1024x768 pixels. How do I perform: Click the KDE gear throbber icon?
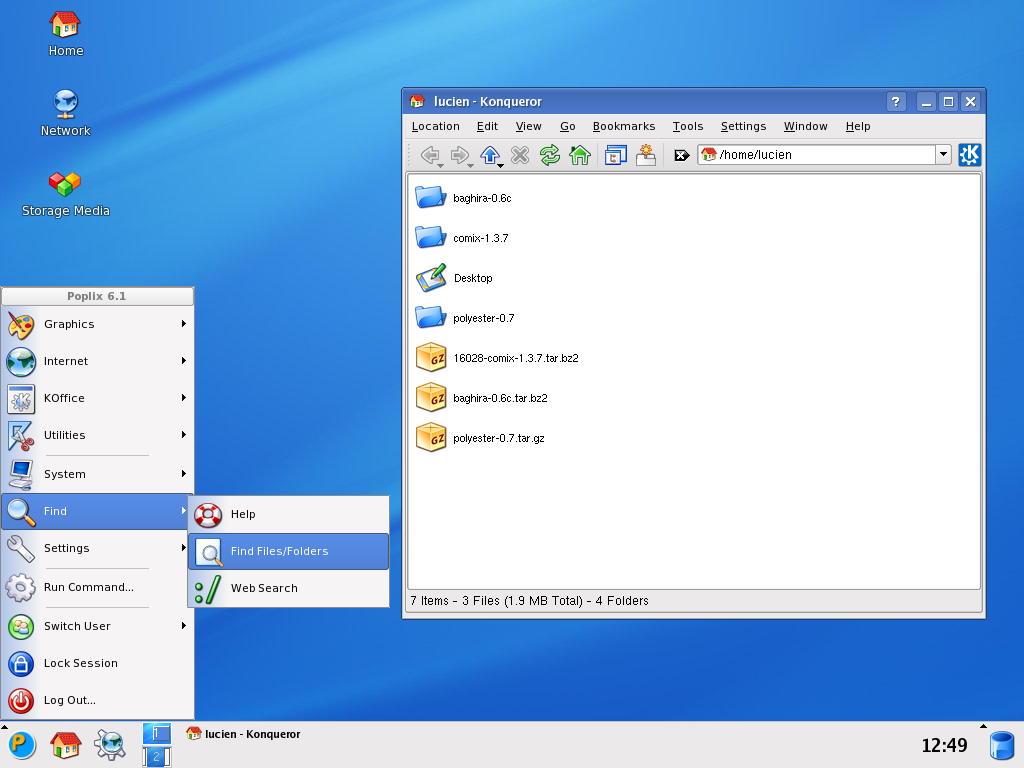[x=969, y=155]
